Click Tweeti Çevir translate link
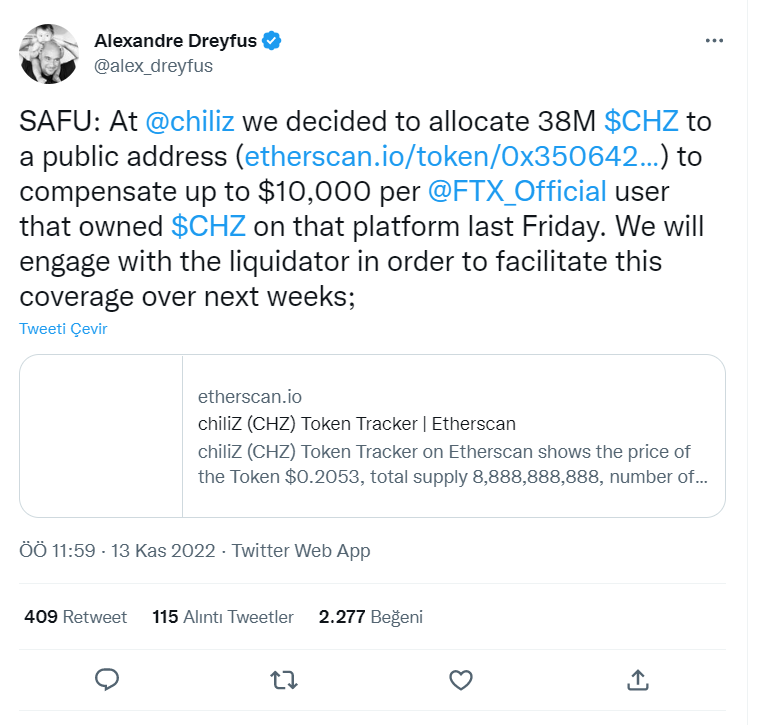Screen dimensions: 768x725 [x=63, y=329]
